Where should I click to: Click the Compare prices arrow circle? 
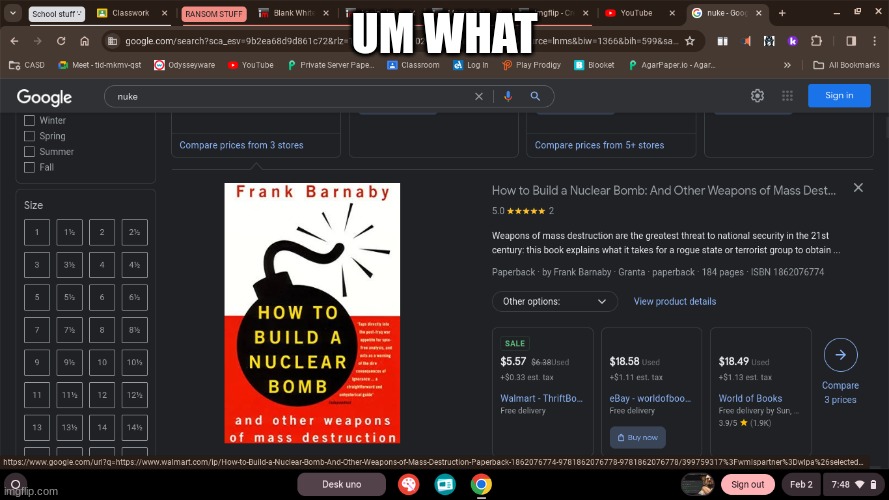pyautogui.click(x=840, y=355)
